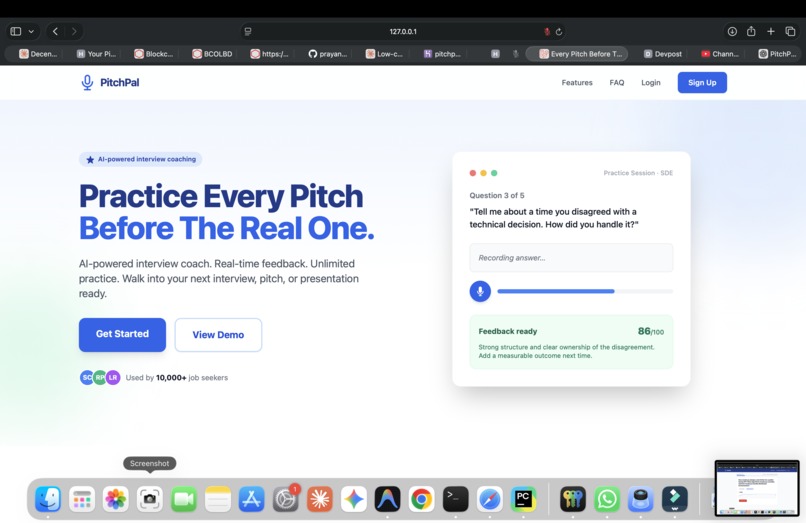Click the red microphone indicator in address bar
The height and width of the screenshot is (523, 806).
click(547, 31)
